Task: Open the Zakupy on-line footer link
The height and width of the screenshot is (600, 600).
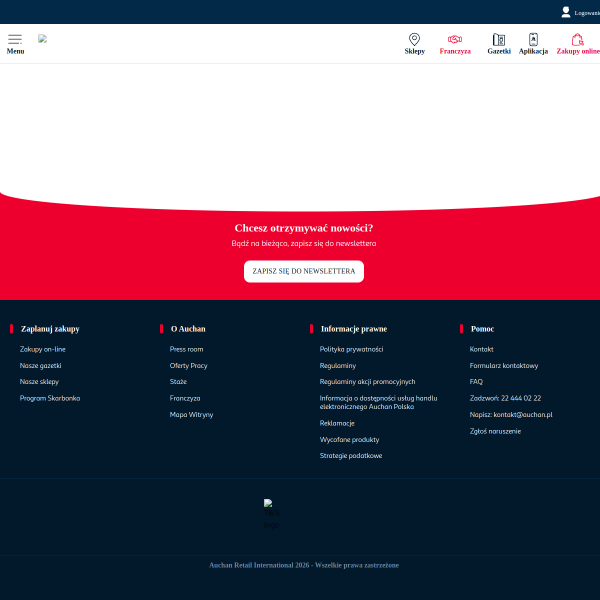Action: pos(43,349)
